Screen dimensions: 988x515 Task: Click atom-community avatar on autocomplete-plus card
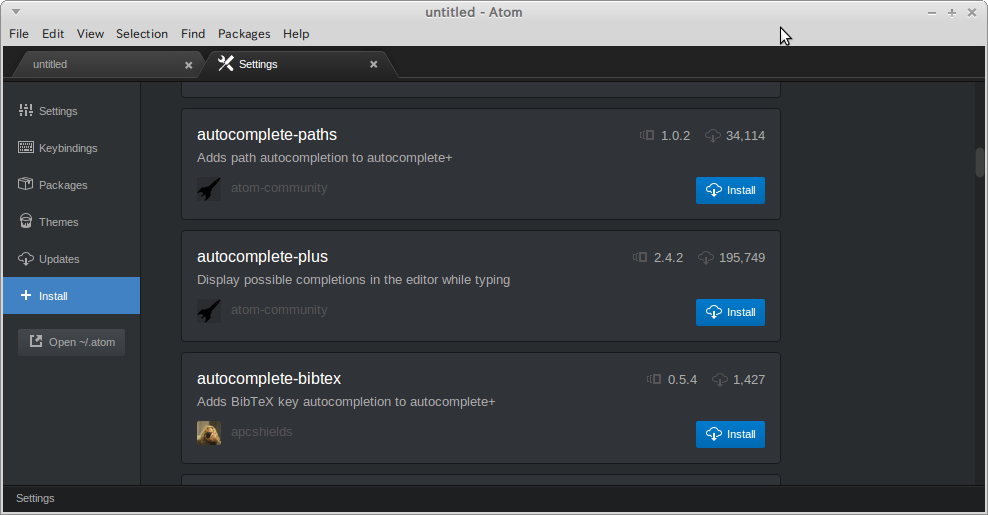(209, 311)
